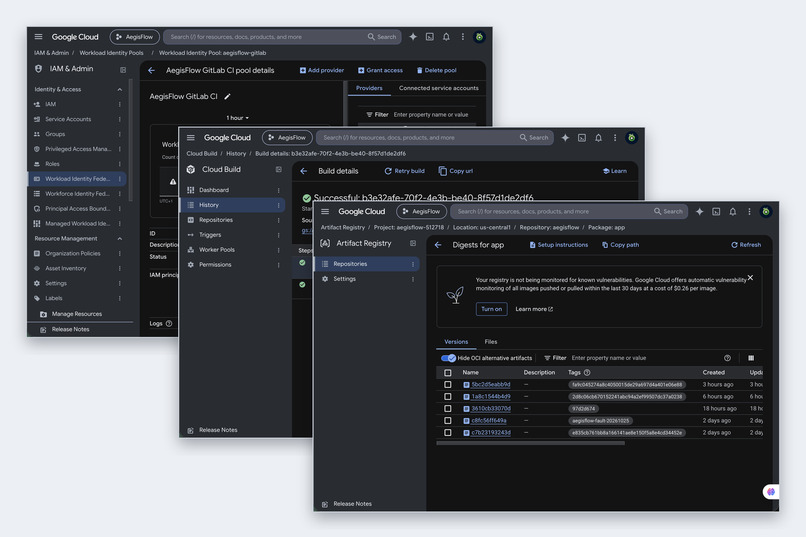
Task: Click the filter help question mark icon
Action: coord(727,358)
